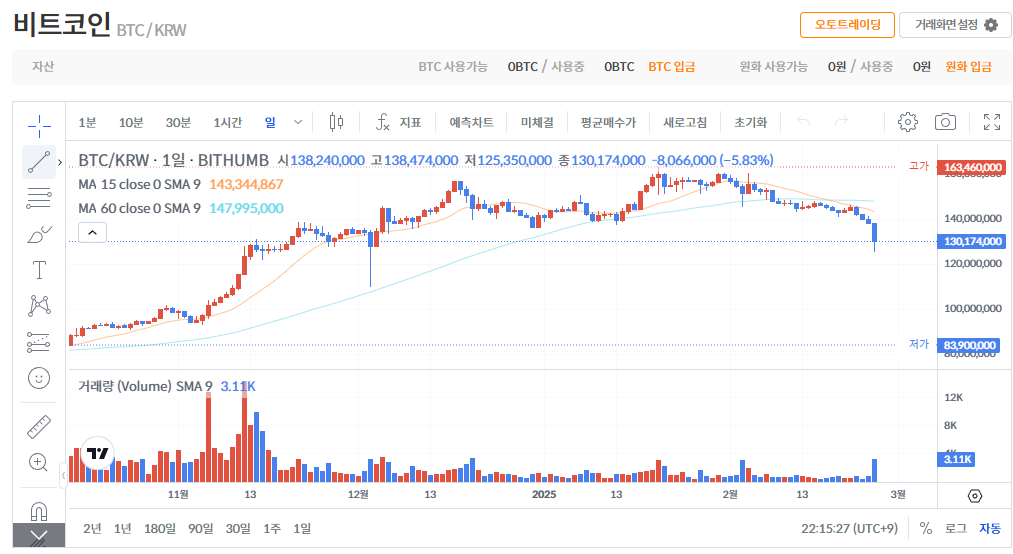Select the 10분 interval
Screen dimensions: 1013x554
(131, 122)
